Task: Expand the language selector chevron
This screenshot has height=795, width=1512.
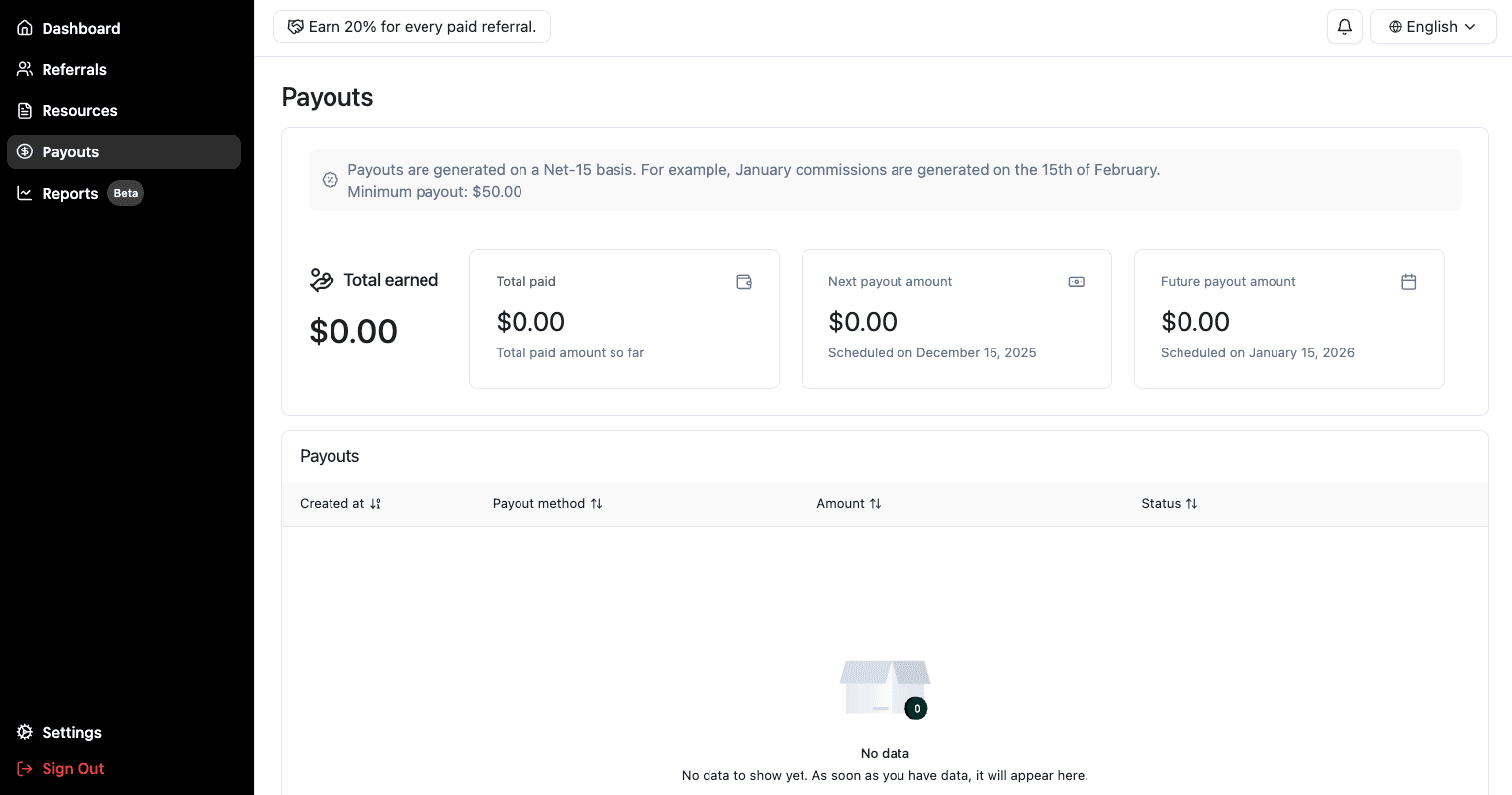Action: (x=1470, y=27)
